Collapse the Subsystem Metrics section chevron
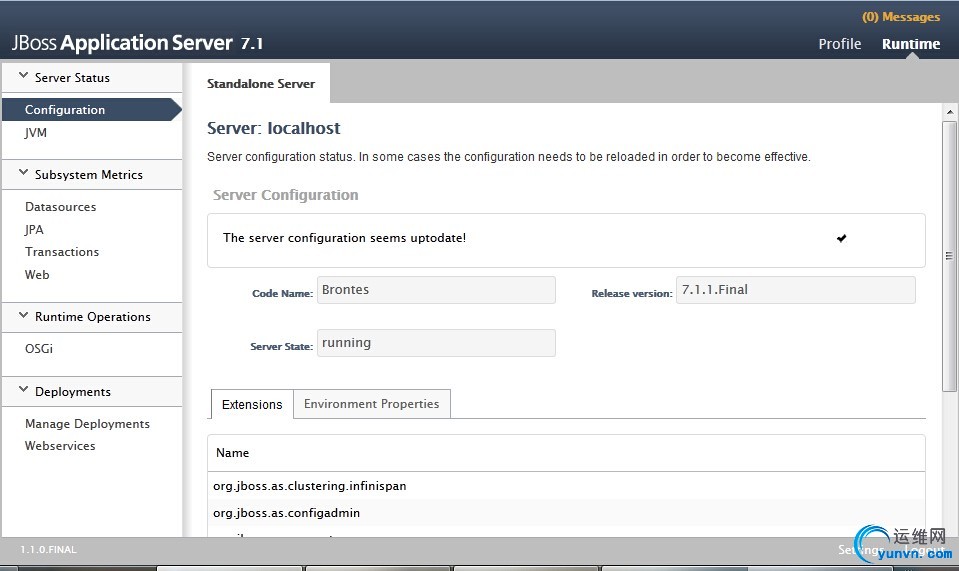Image resolution: width=959 pixels, height=571 pixels. [23, 172]
